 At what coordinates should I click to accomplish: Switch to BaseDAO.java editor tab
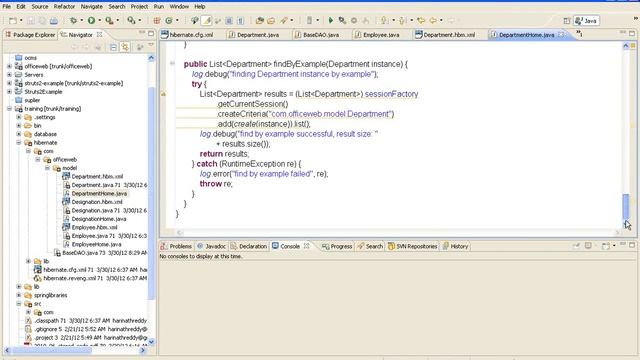point(317,35)
